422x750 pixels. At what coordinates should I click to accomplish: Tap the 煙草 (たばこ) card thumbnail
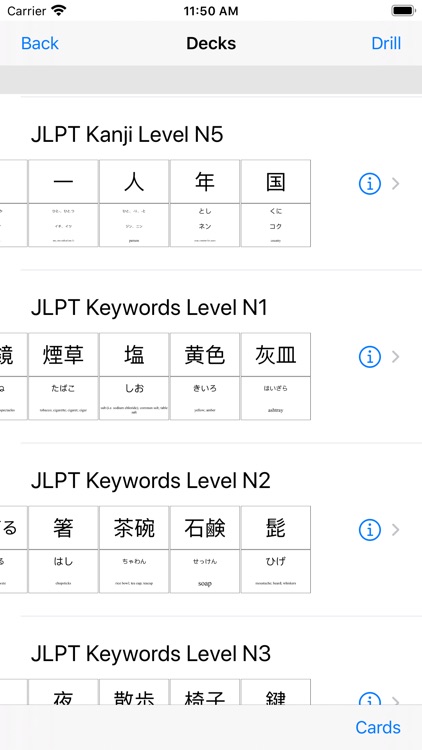click(63, 376)
